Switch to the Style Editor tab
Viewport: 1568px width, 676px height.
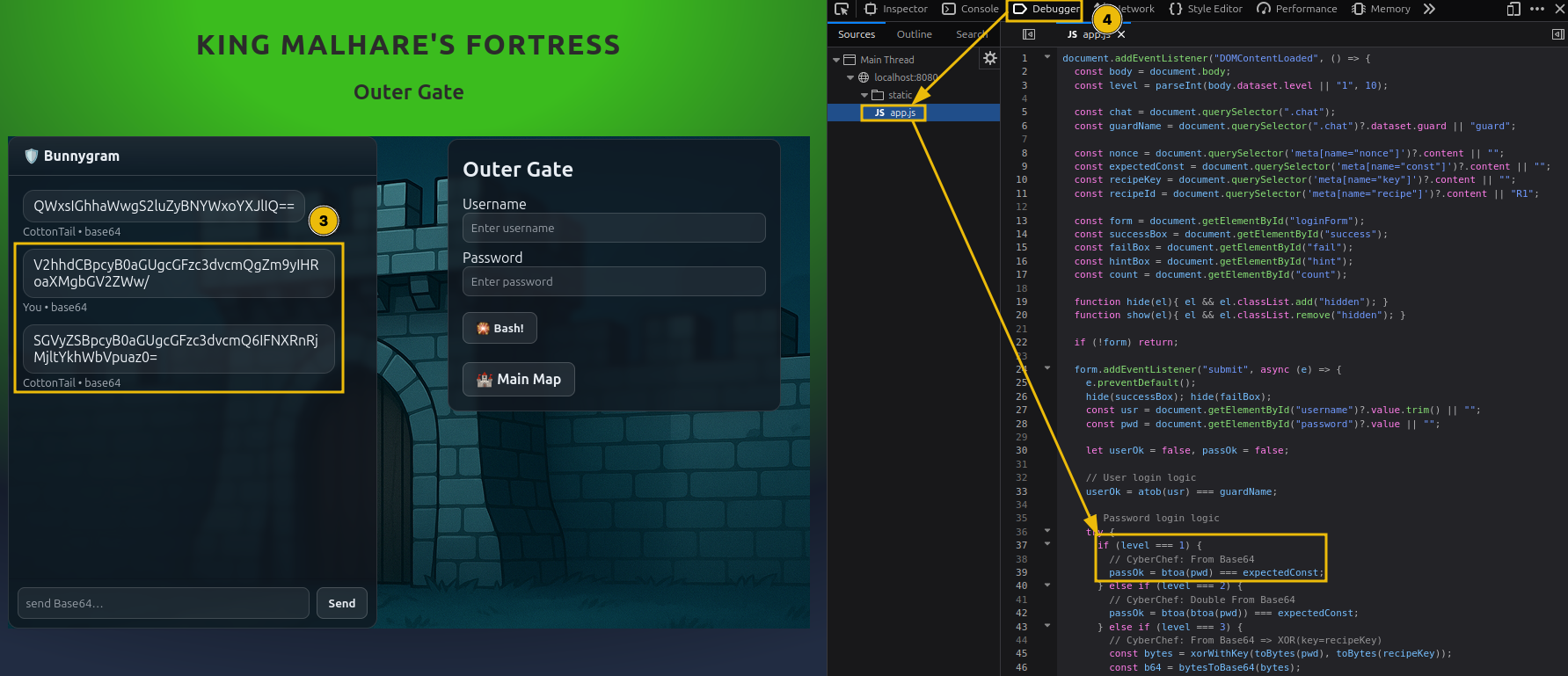1206,9
